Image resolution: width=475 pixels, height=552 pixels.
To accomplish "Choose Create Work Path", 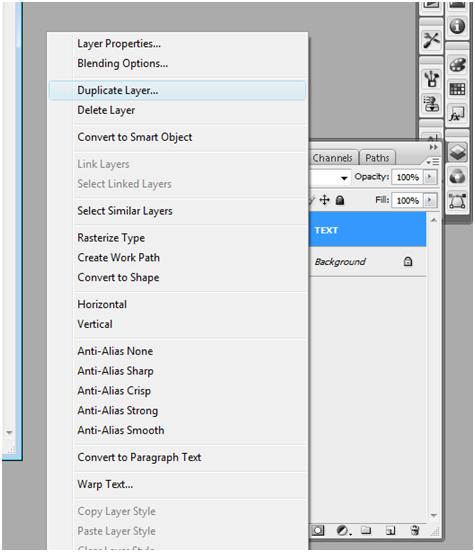I will point(177,257).
